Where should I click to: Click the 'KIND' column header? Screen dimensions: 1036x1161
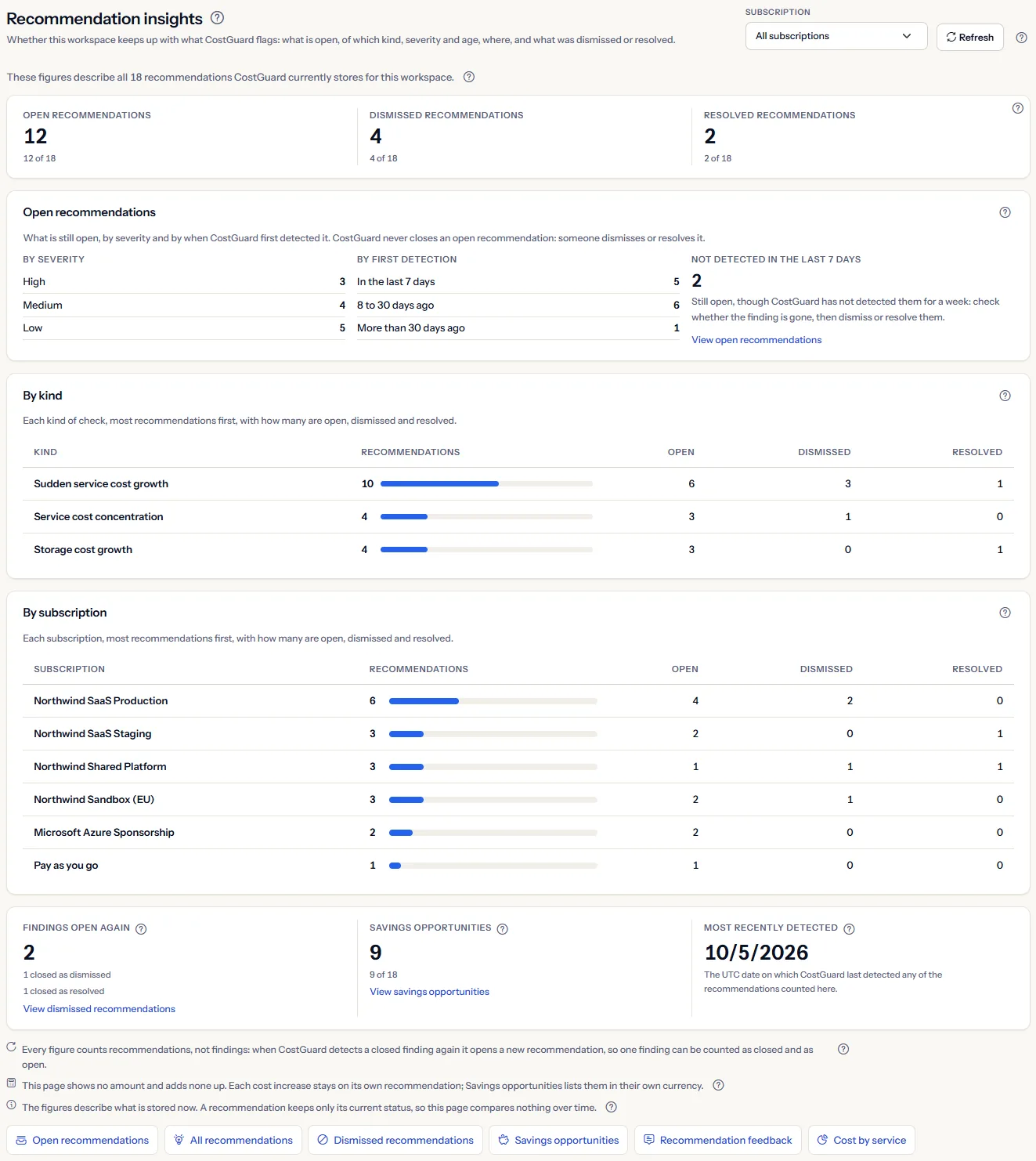[x=45, y=452]
